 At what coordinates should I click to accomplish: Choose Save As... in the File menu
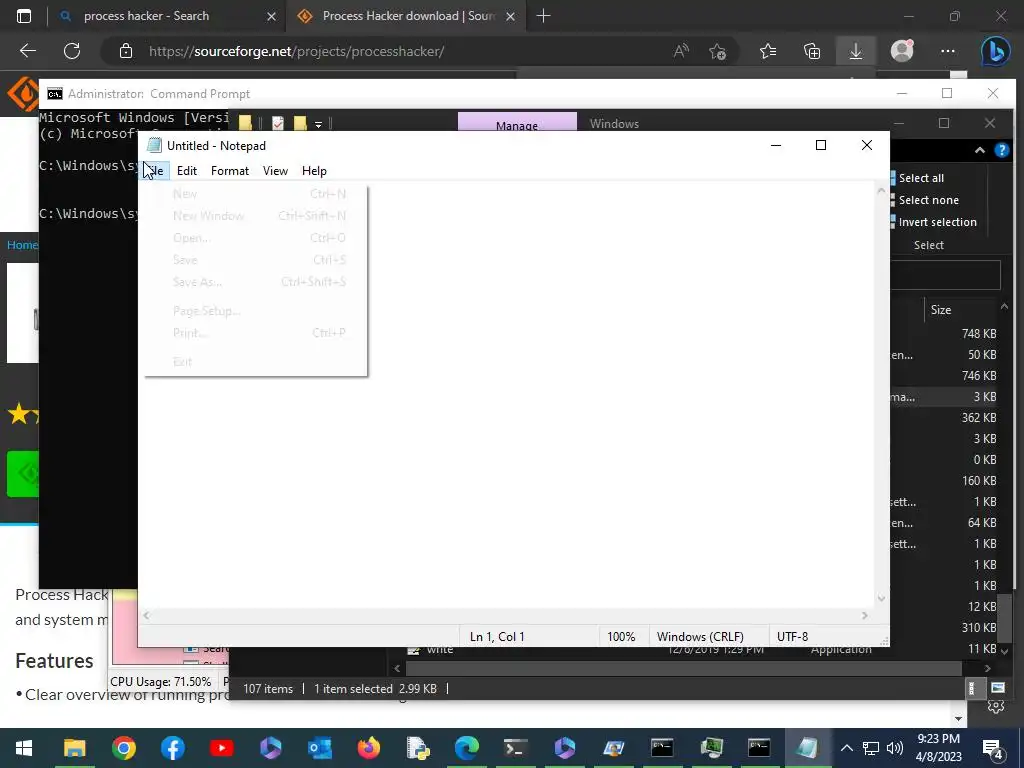pyautogui.click(x=256, y=282)
